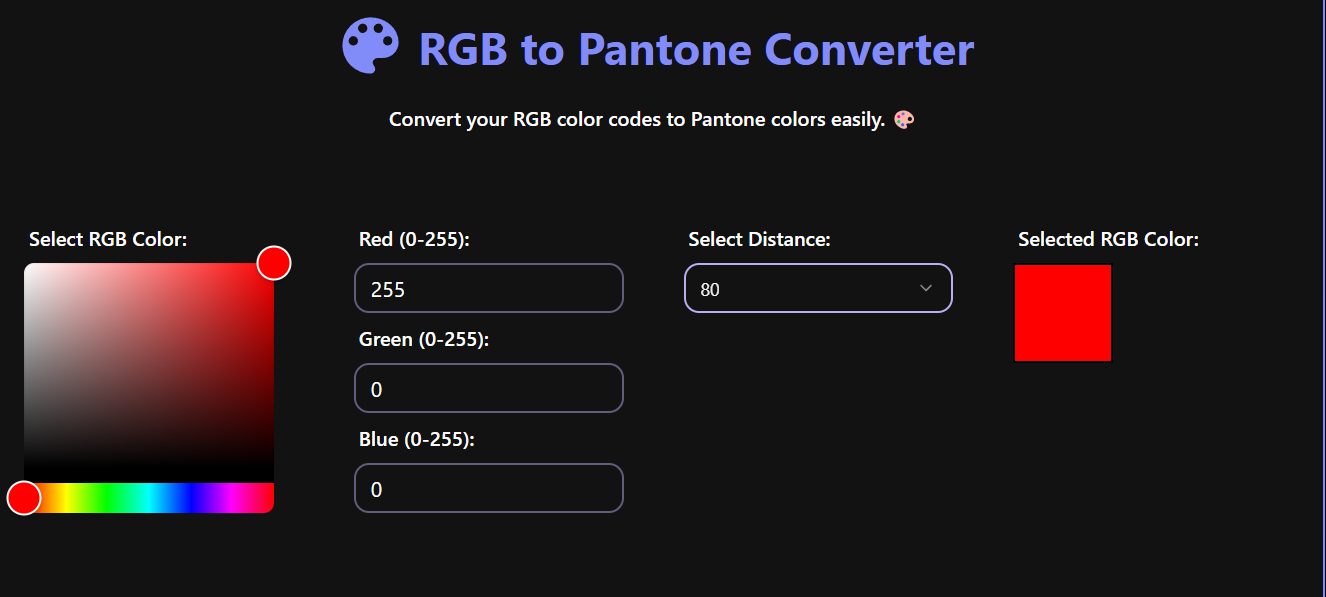Image resolution: width=1326 pixels, height=597 pixels.
Task: Click the Selected RGB Color swatch
Action: 1062,312
